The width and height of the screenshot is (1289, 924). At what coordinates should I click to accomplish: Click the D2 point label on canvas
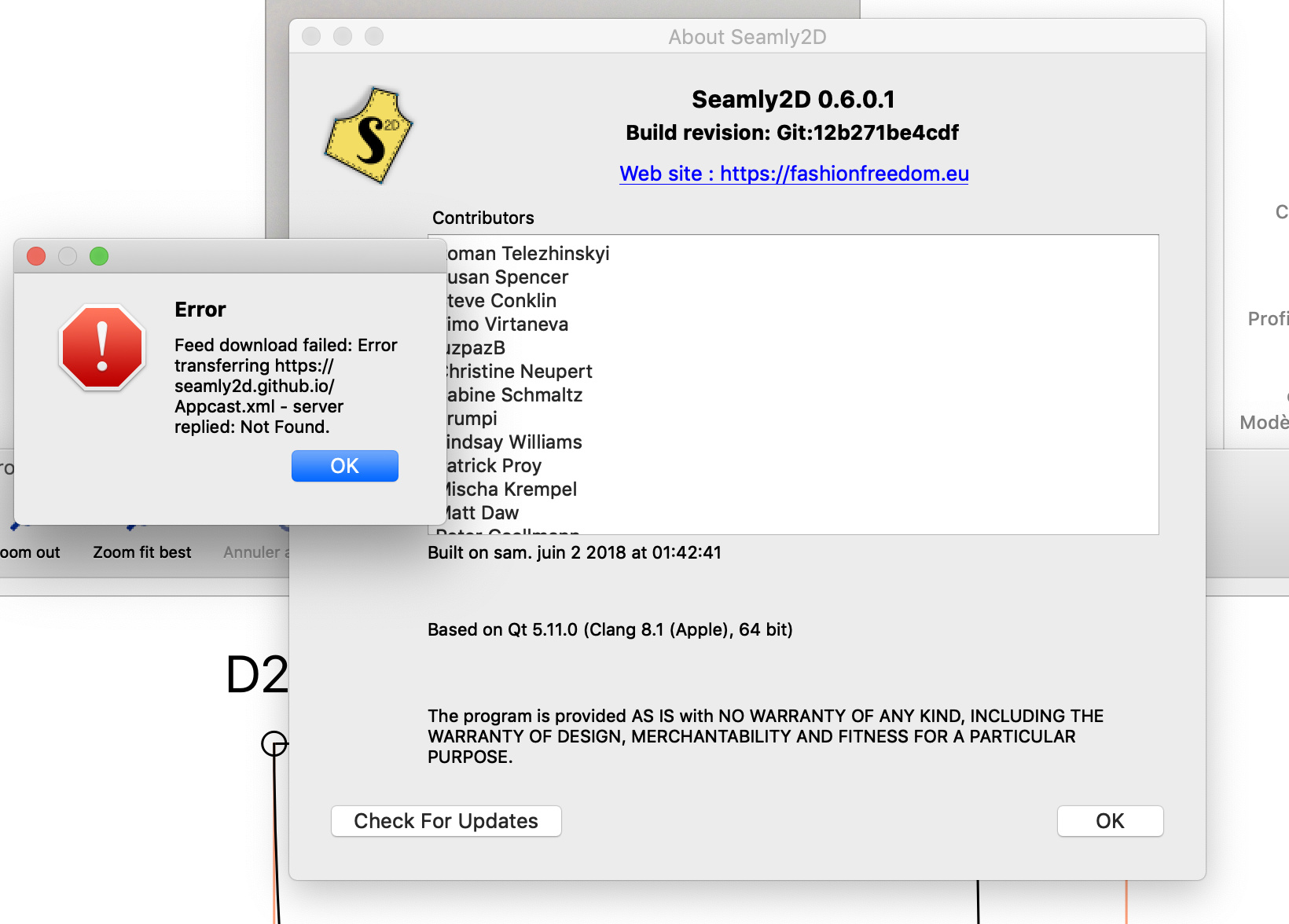coord(256,675)
